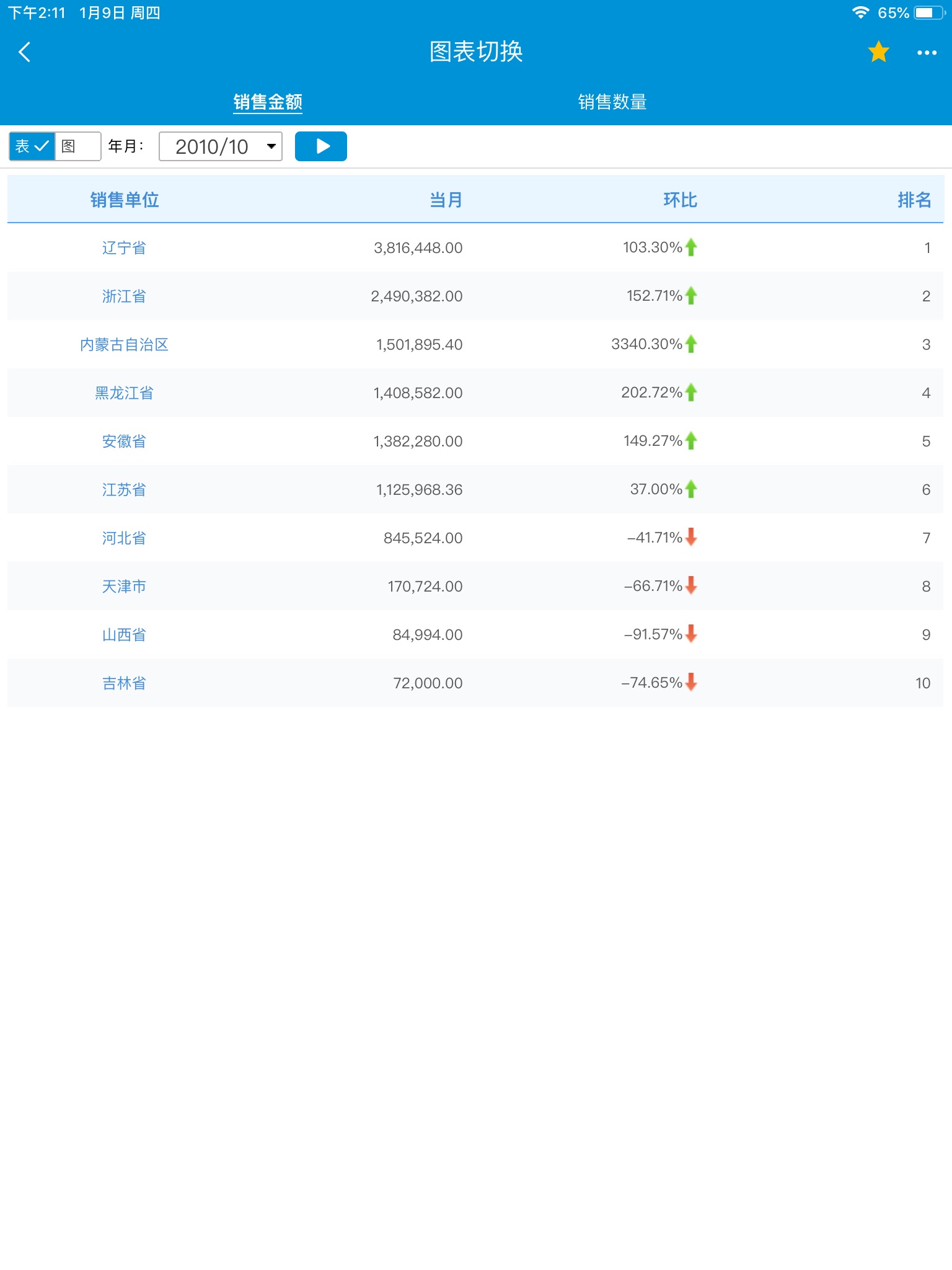Select the value 1,382,280.00
Image resolution: width=952 pixels, height=1270 pixels.
tap(418, 442)
